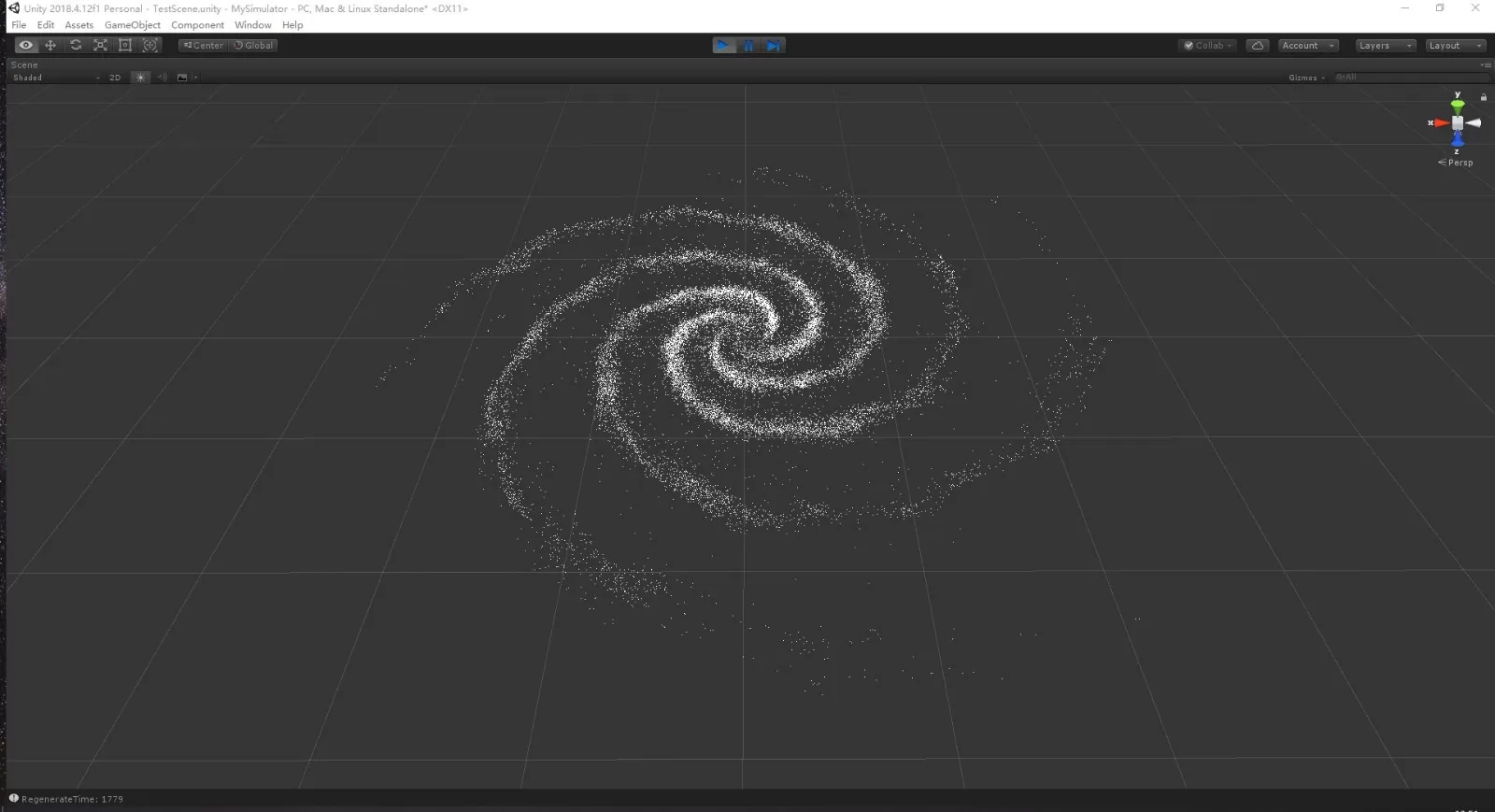Click the status bar info icon
This screenshot has width=1495, height=812.
coord(14,798)
